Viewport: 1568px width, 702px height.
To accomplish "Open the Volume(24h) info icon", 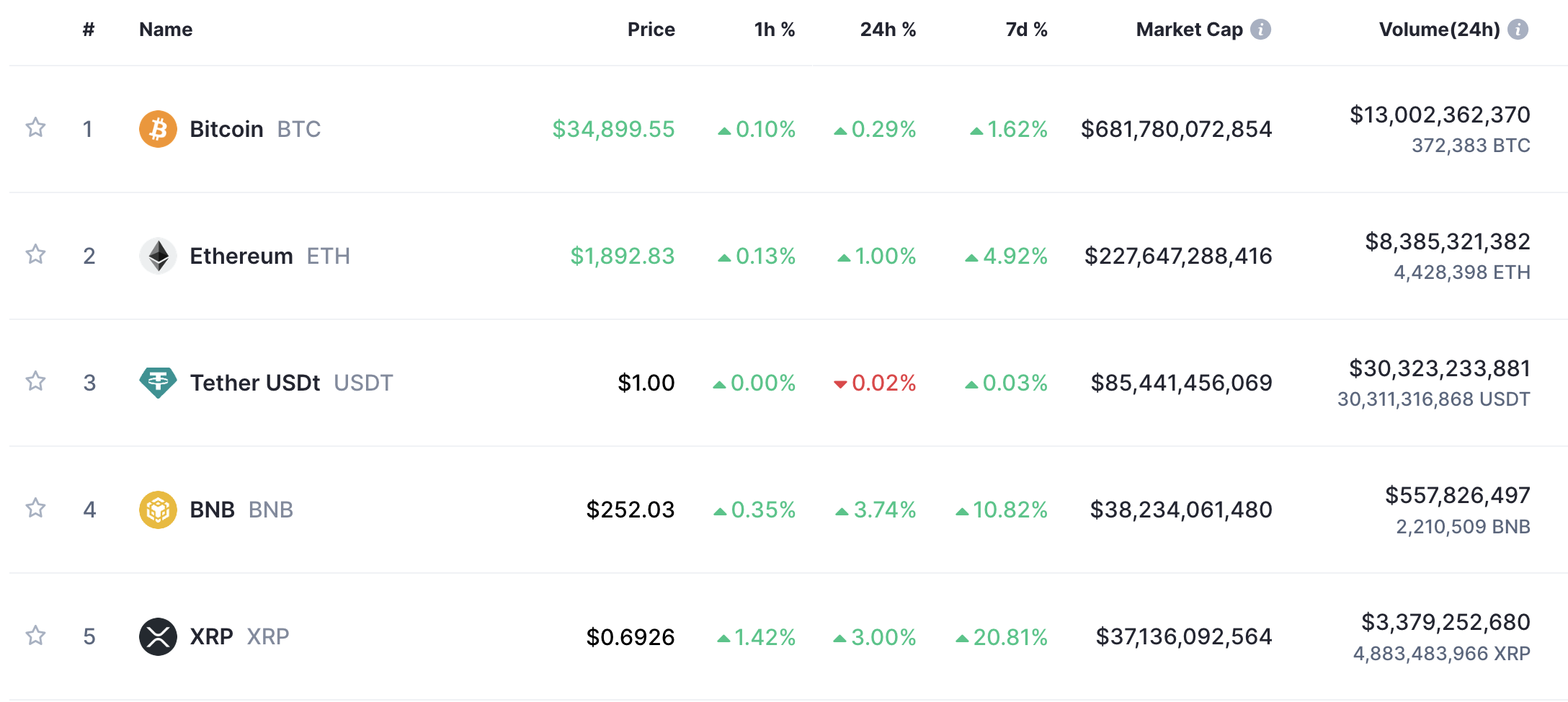I will [1518, 30].
